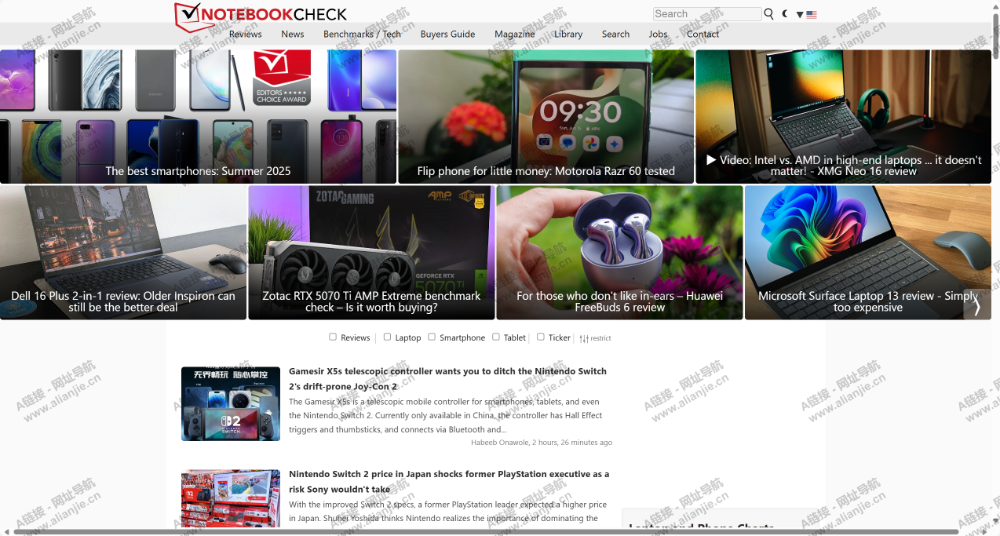Click the play triangle on video tile
This screenshot has width=1000, height=536.
(711, 160)
